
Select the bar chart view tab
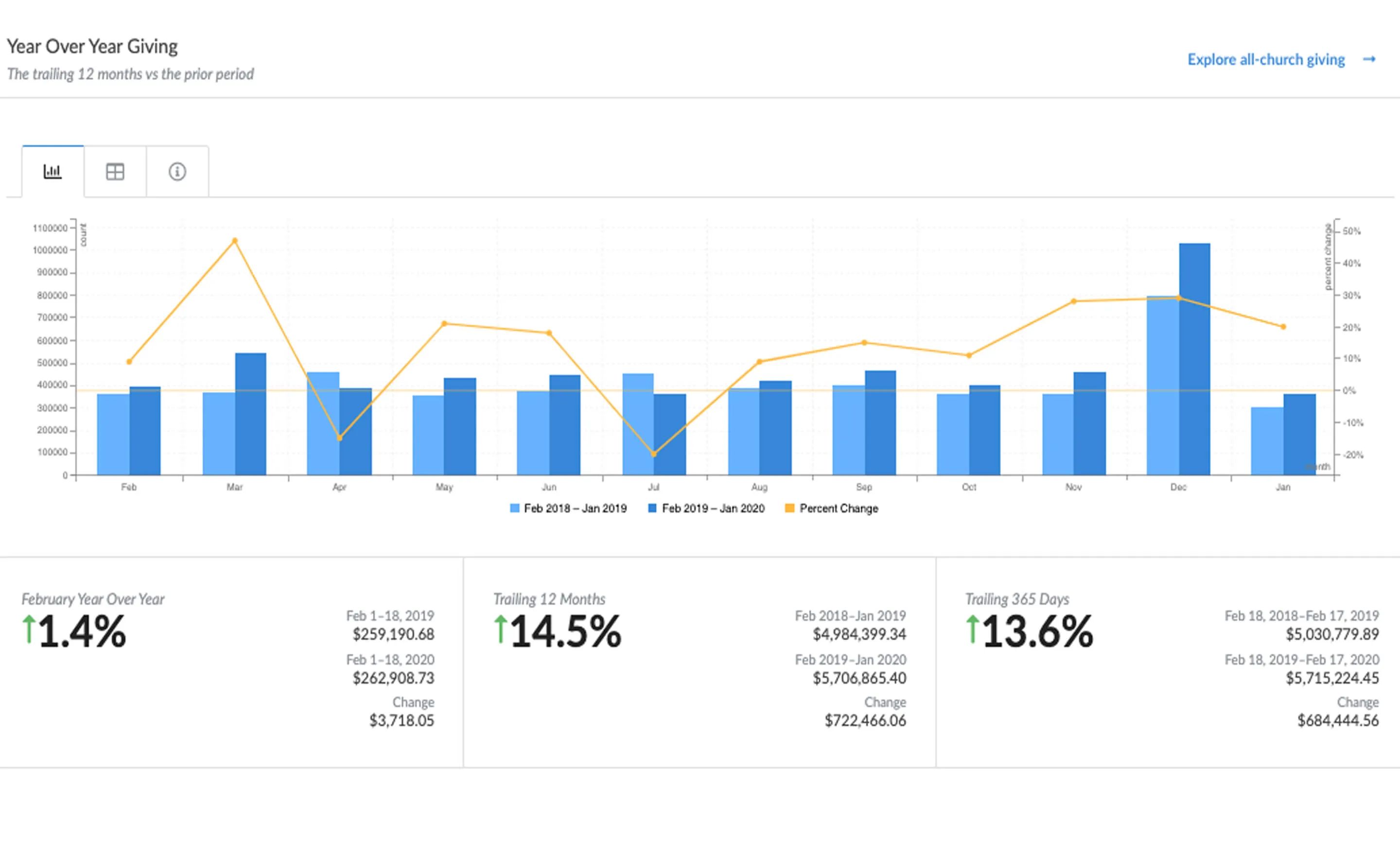pyautogui.click(x=53, y=172)
